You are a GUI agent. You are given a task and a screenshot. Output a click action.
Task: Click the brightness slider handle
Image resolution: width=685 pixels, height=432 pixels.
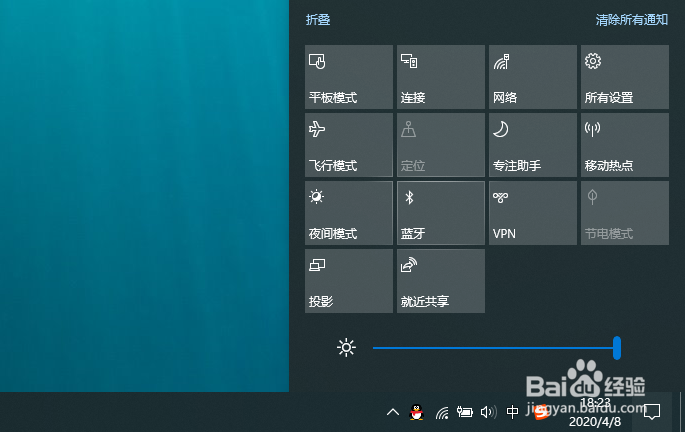tap(617, 348)
